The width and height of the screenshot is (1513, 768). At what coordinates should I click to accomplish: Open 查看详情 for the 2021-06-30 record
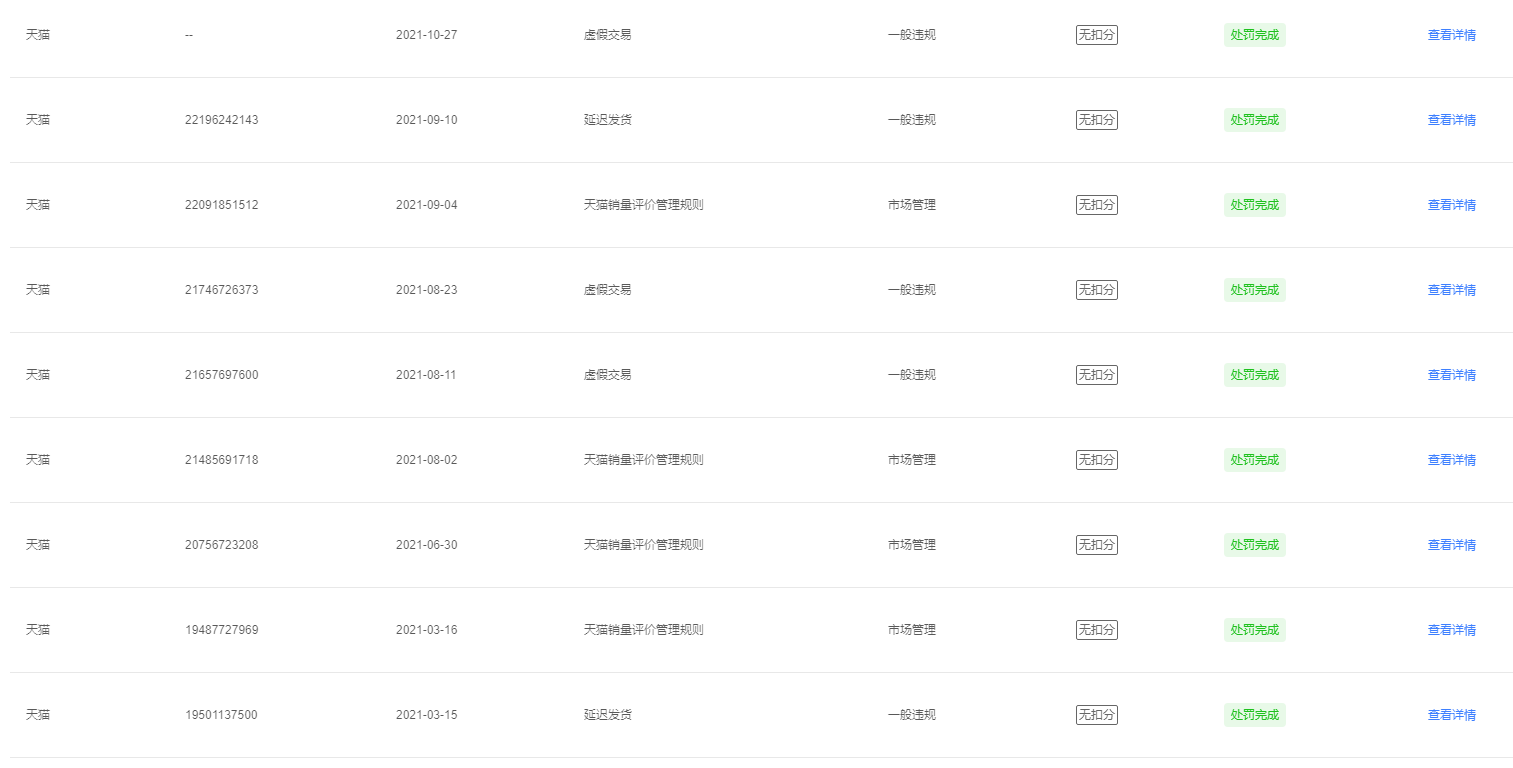tap(1451, 545)
